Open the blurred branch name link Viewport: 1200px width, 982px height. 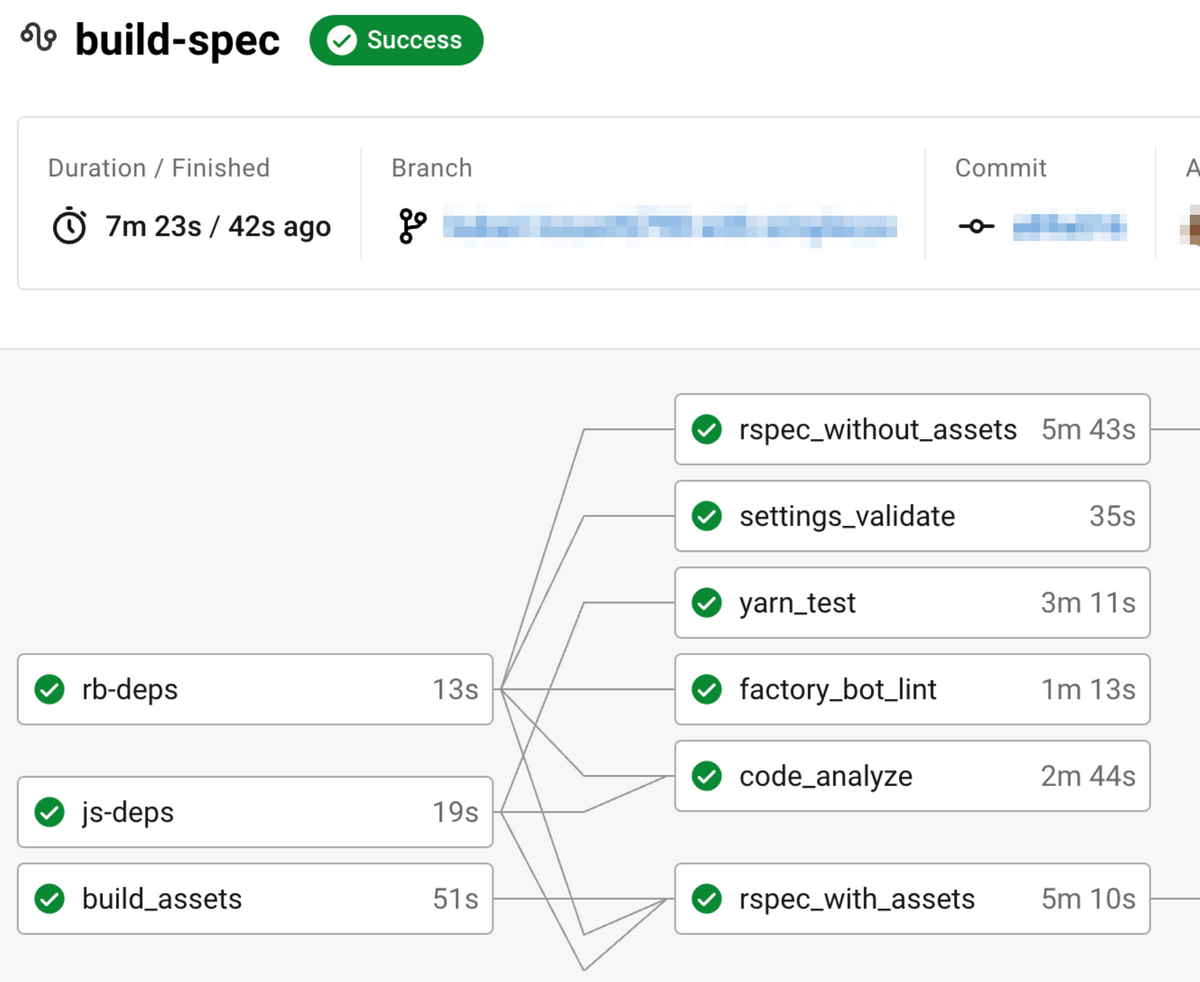click(x=669, y=227)
